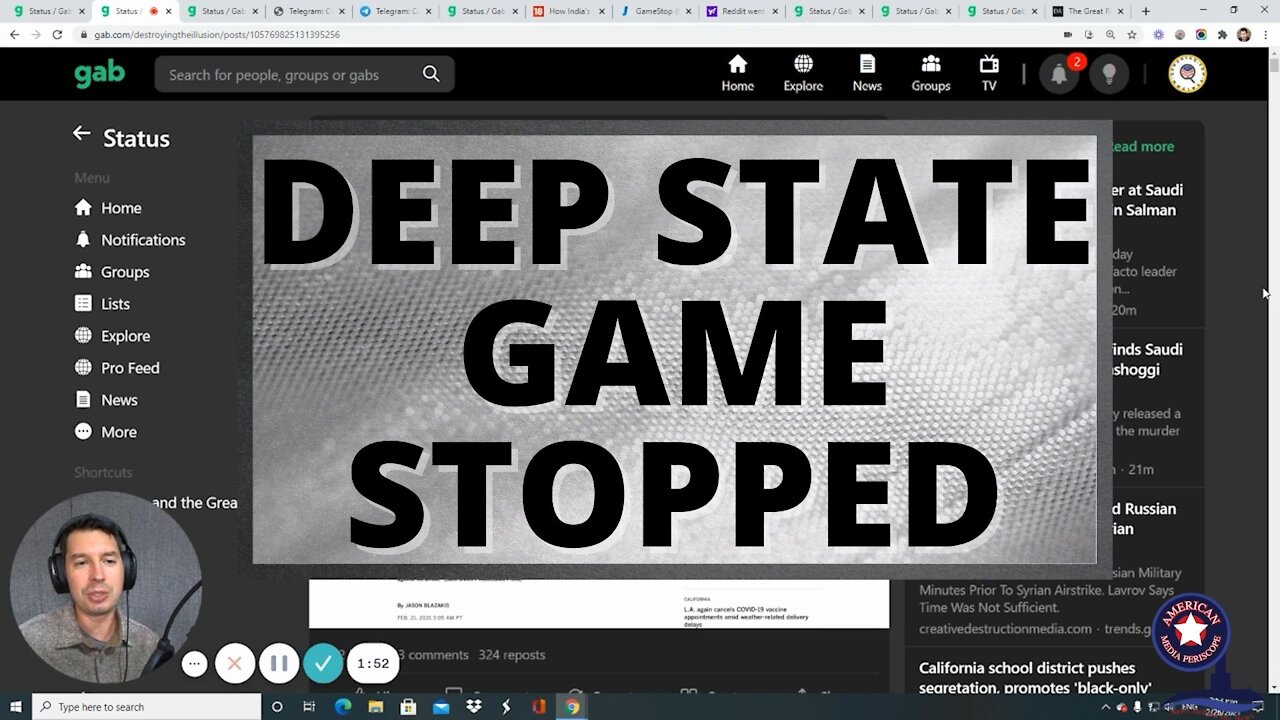Screen dimensions: 1280x720
Task: Click the browser back arrow
Action: point(14,34)
